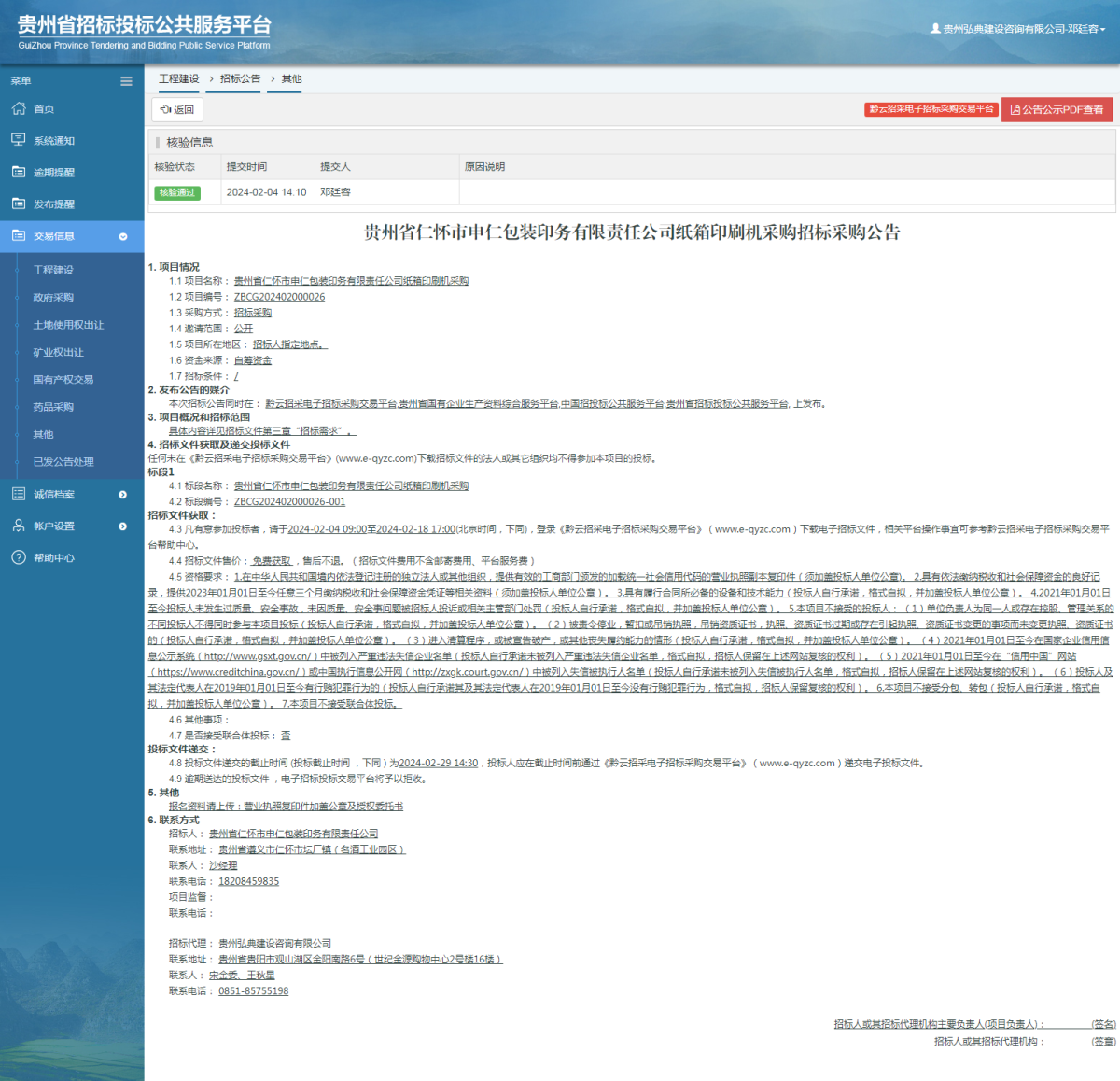
Task: Click the 逾期提醒 reminder icon
Action: point(18,172)
